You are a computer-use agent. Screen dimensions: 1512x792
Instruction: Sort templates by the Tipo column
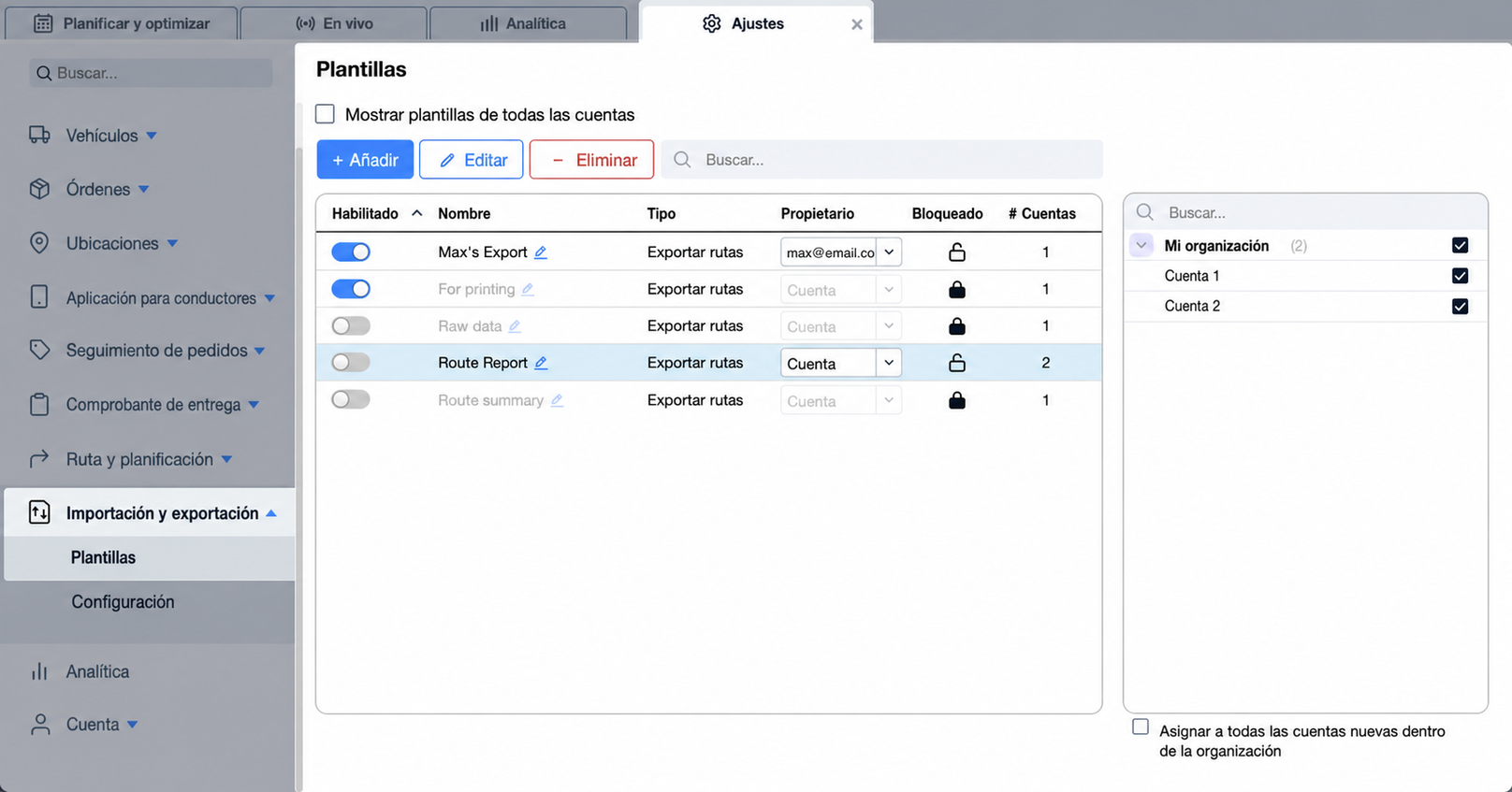[661, 213]
